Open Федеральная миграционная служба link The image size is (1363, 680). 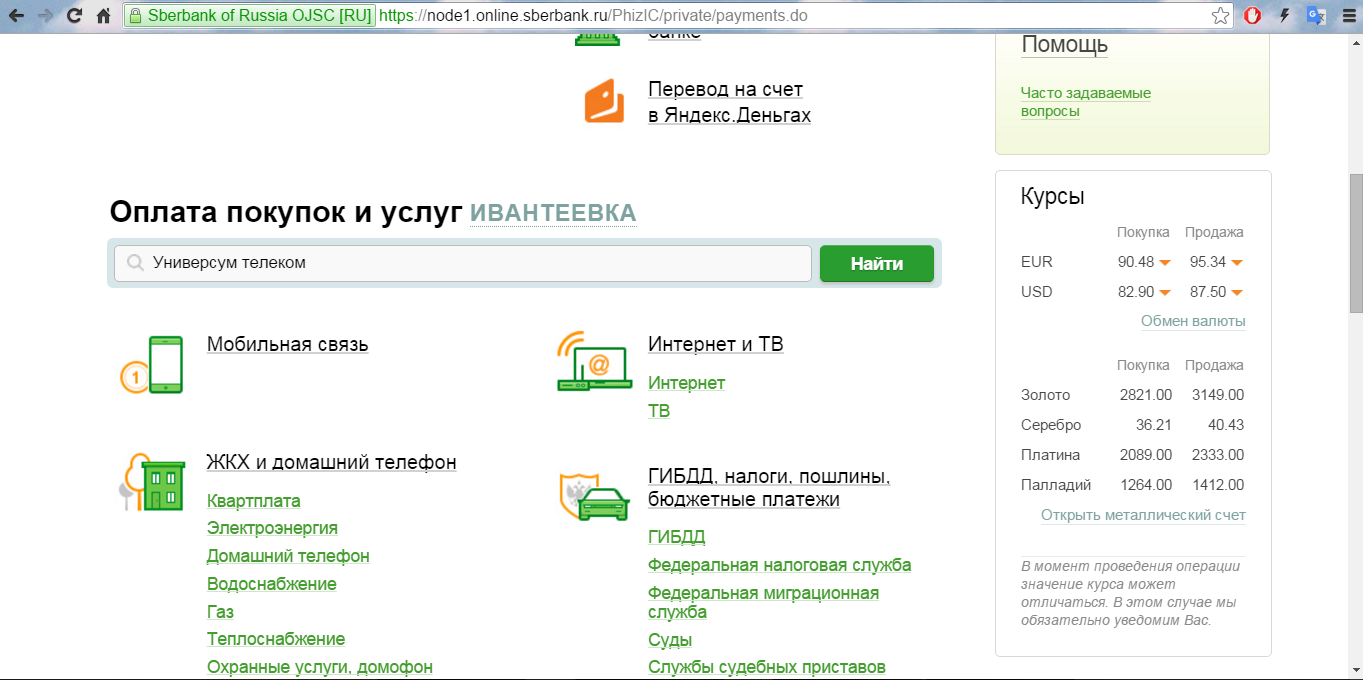pos(764,602)
